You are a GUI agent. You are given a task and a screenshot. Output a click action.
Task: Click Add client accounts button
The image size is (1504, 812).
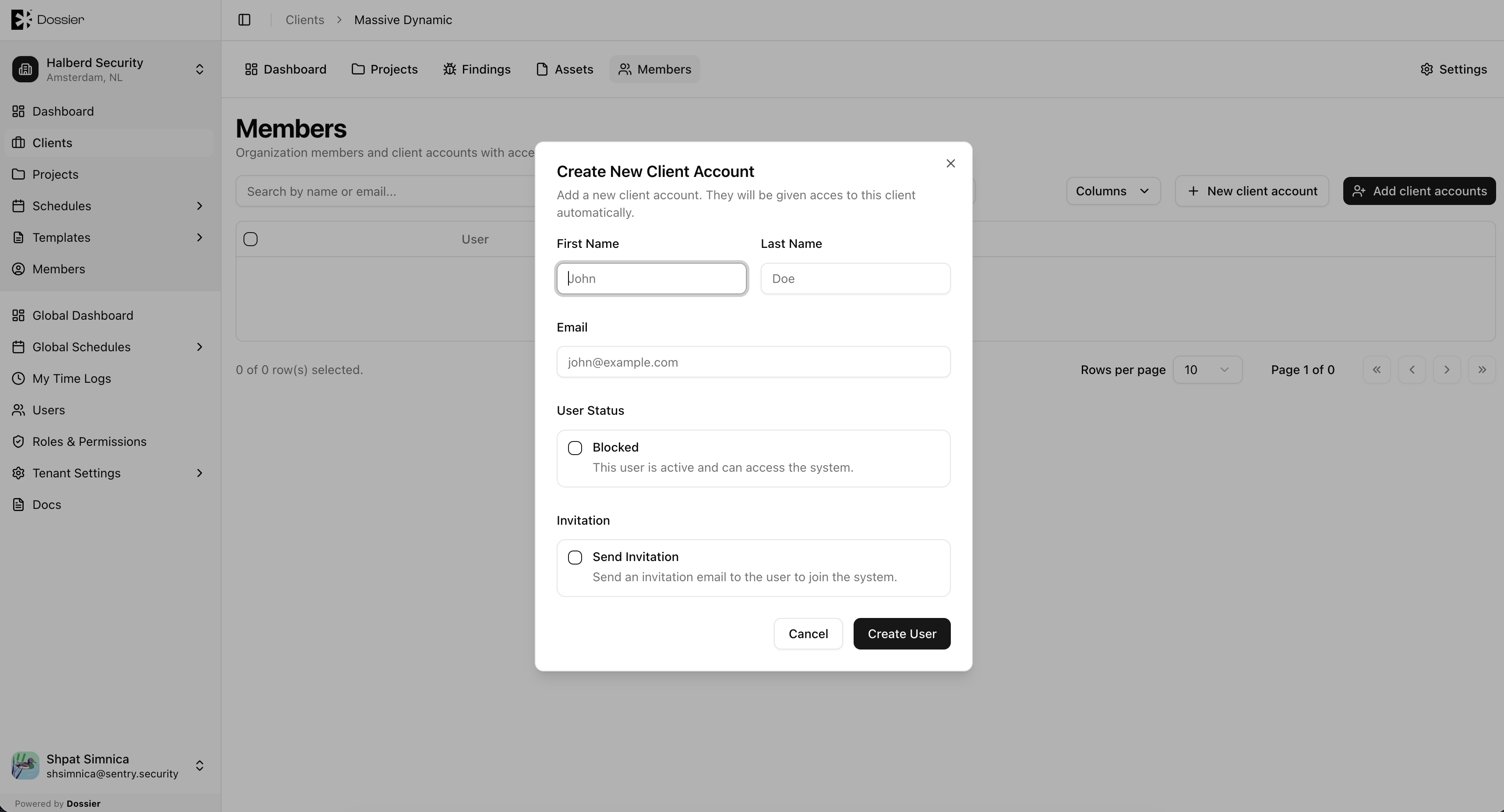(x=1419, y=191)
